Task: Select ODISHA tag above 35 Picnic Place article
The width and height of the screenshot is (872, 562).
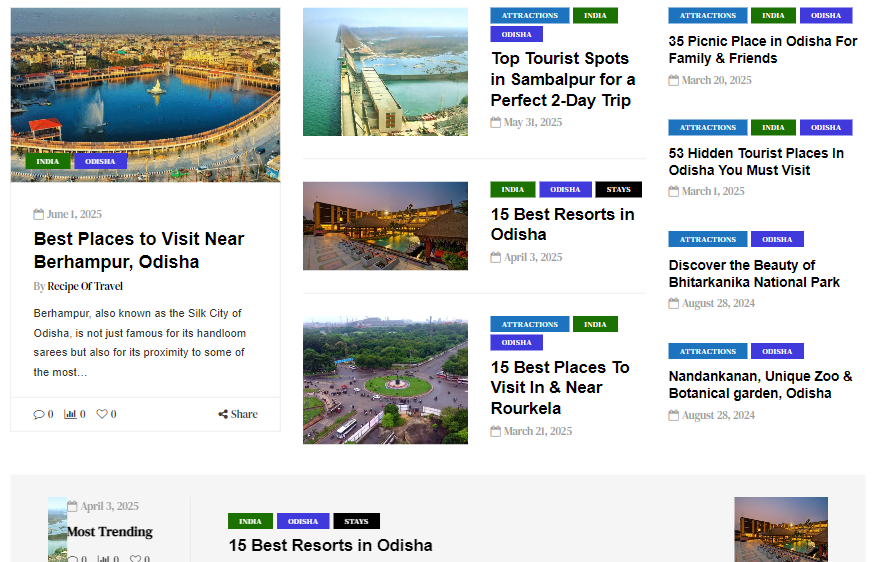Action: coord(826,16)
